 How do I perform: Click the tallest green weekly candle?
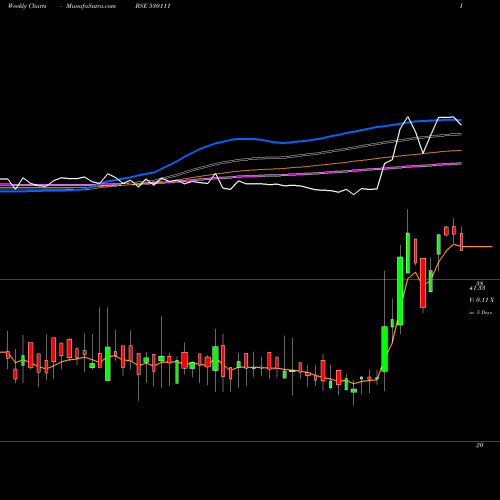pyautogui.click(x=400, y=291)
